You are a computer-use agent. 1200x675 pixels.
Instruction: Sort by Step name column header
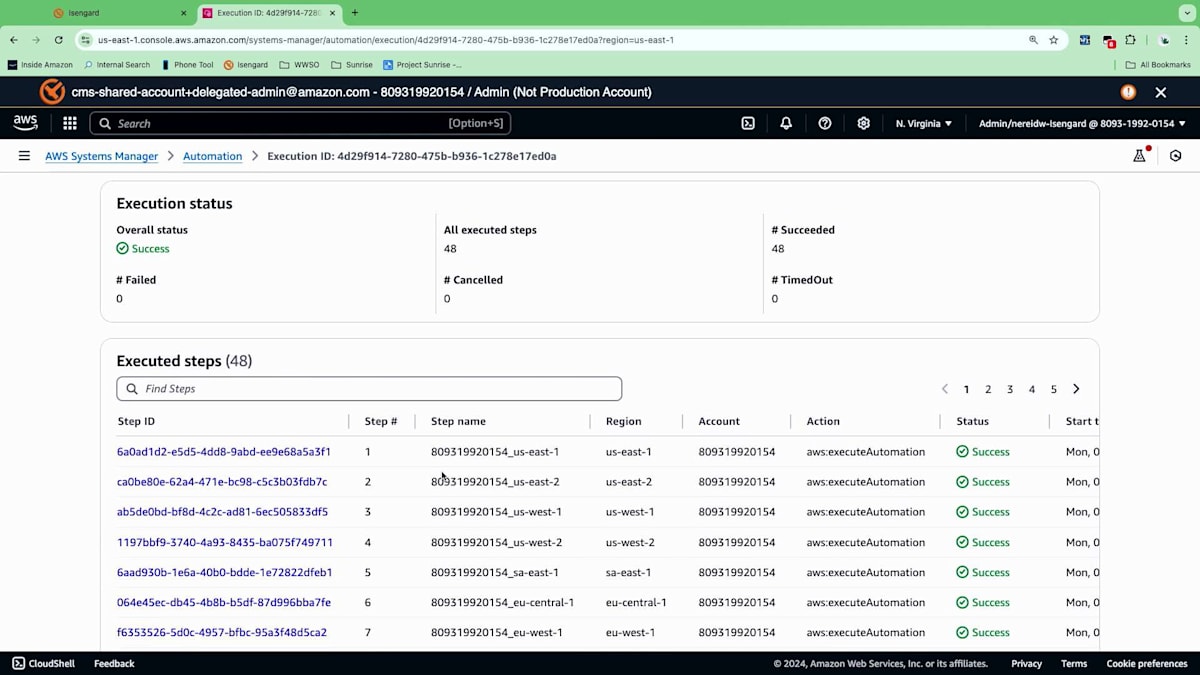pos(458,421)
